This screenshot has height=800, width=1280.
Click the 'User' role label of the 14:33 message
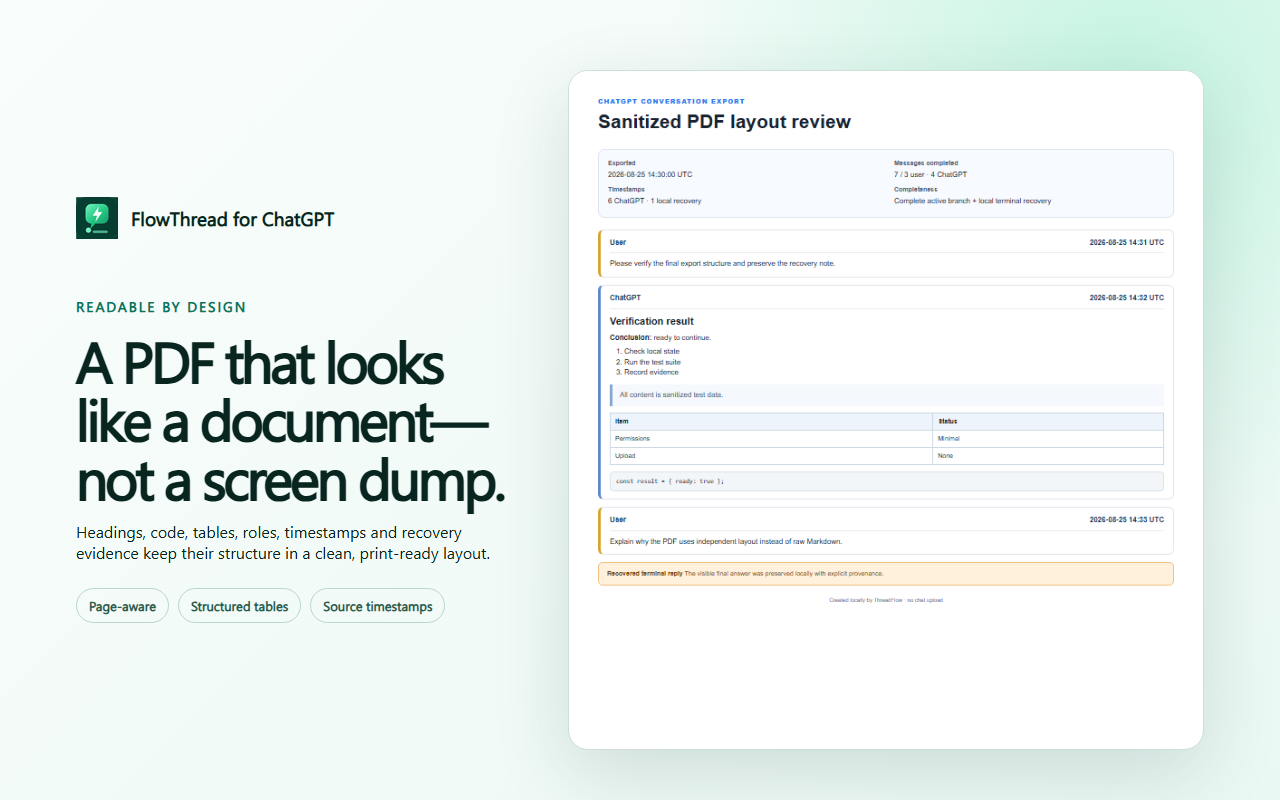click(x=618, y=520)
